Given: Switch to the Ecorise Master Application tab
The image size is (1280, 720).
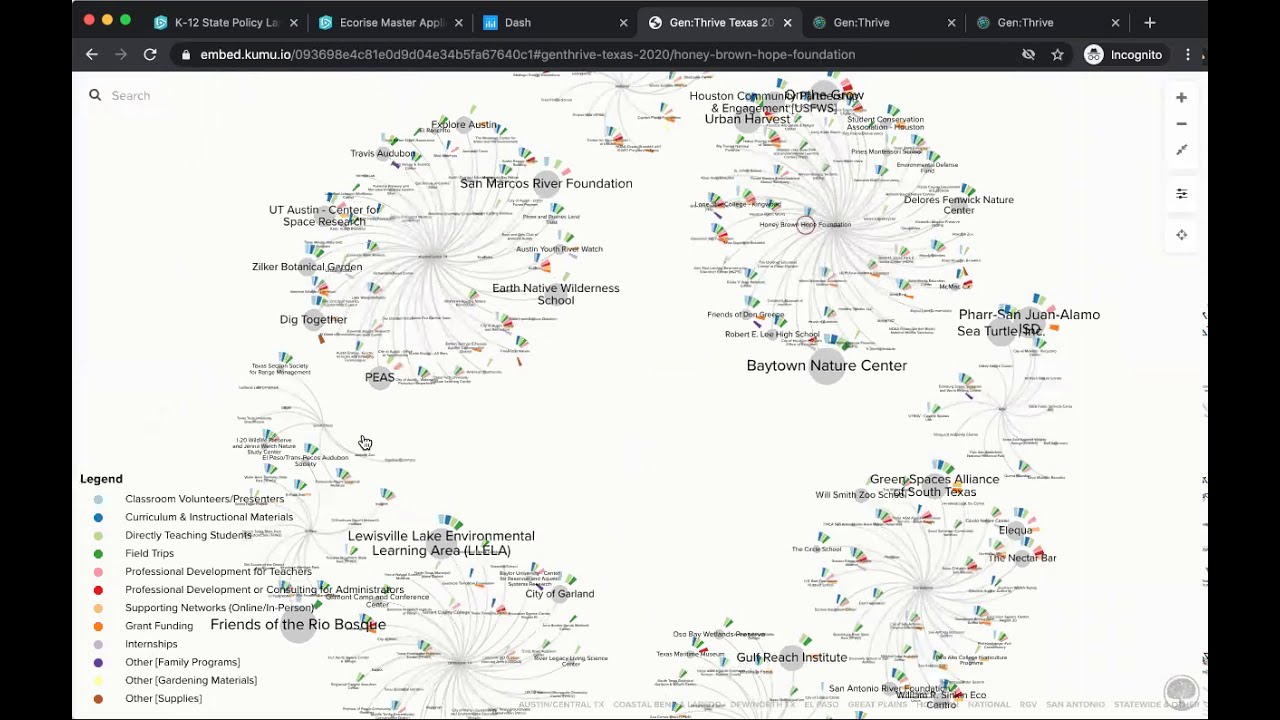Looking at the screenshot, I should coord(390,22).
